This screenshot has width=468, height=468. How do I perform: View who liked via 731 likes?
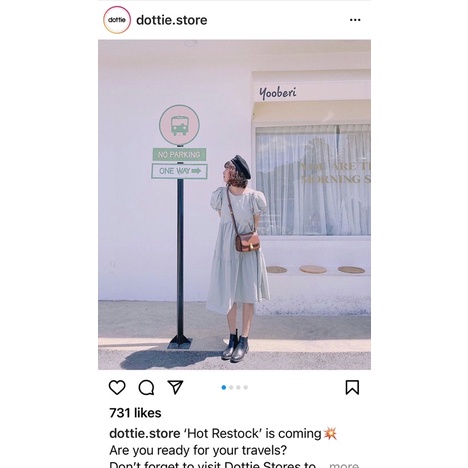pos(135,413)
